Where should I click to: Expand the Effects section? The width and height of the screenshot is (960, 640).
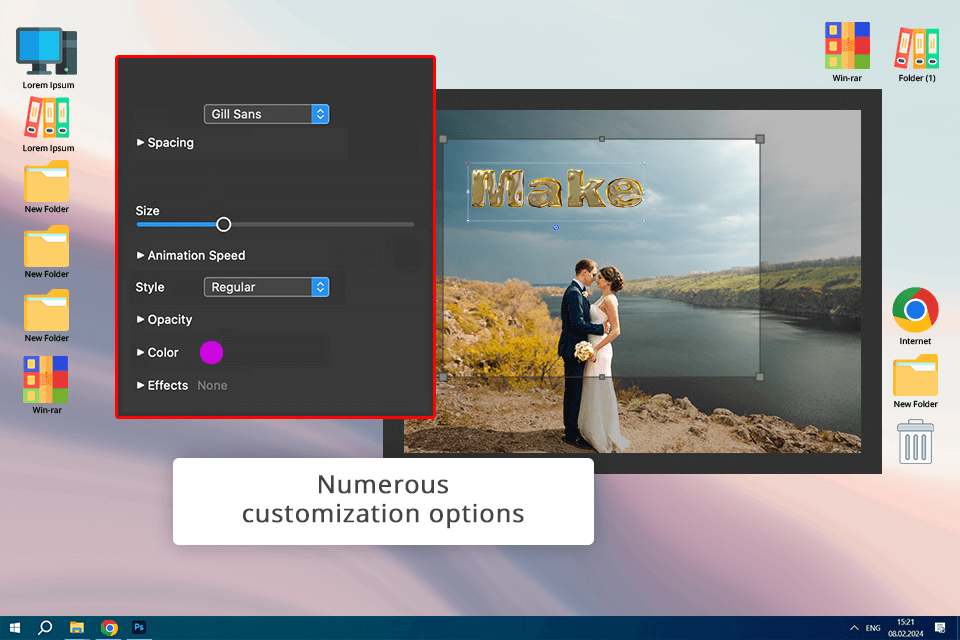coord(162,385)
